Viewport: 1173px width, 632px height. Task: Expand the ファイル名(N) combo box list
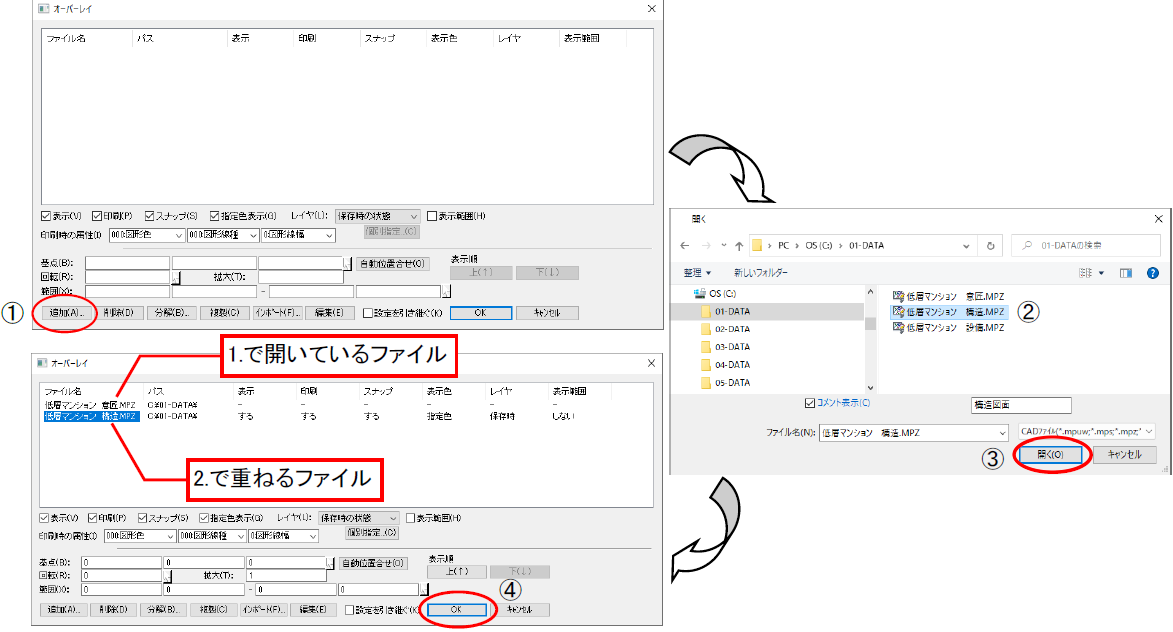1002,432
